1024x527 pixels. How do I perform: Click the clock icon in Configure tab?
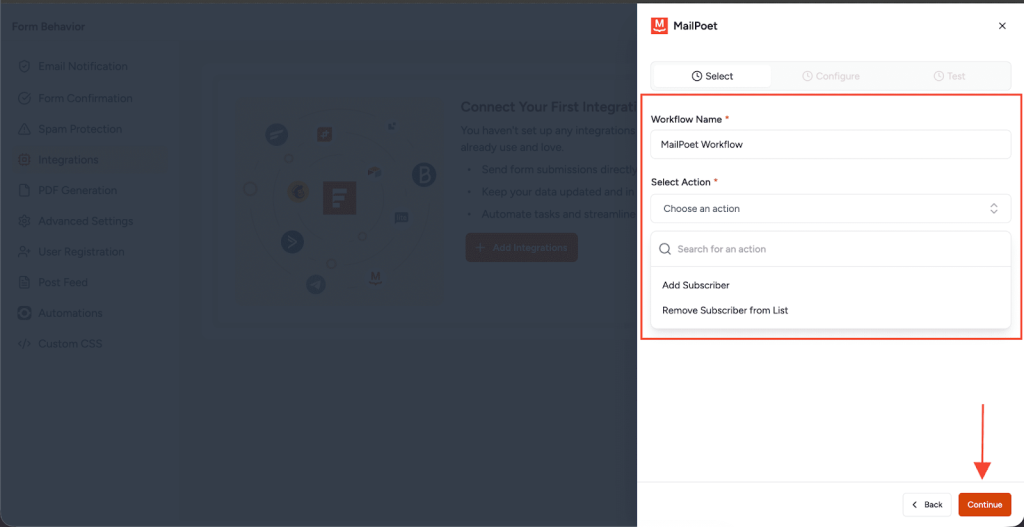pos(807,76)
